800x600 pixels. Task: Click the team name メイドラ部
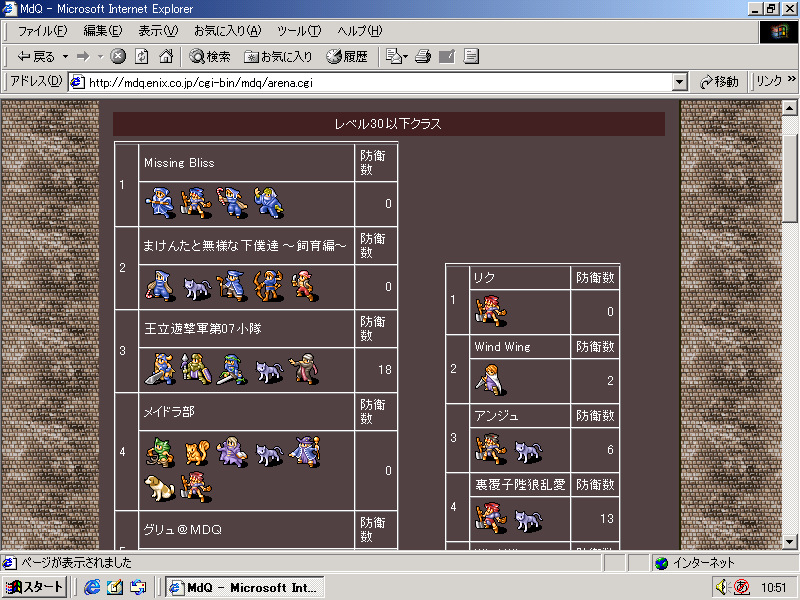tap(169, 412)
